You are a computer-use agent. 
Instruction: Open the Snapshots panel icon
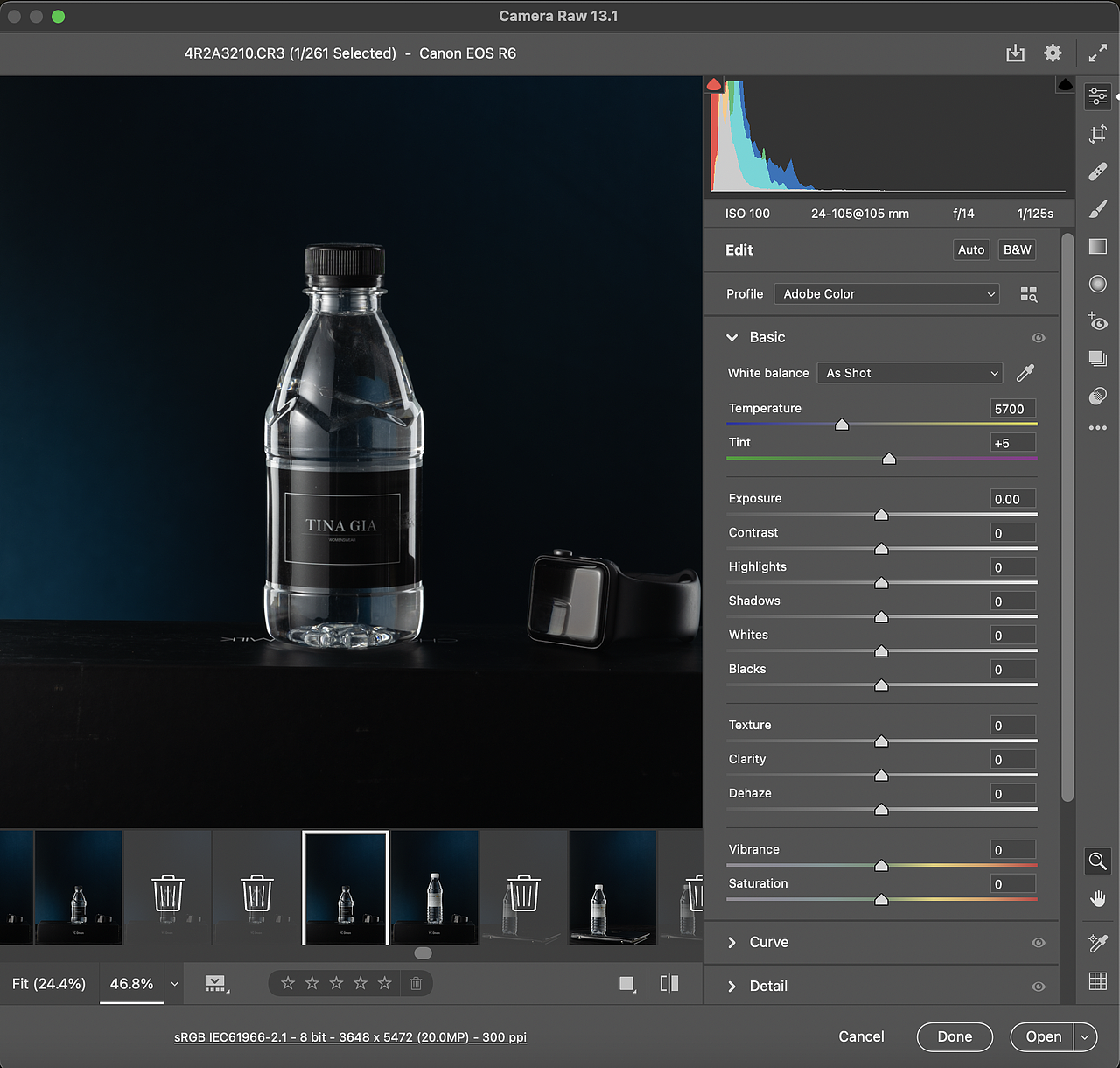click(1098, 358)
